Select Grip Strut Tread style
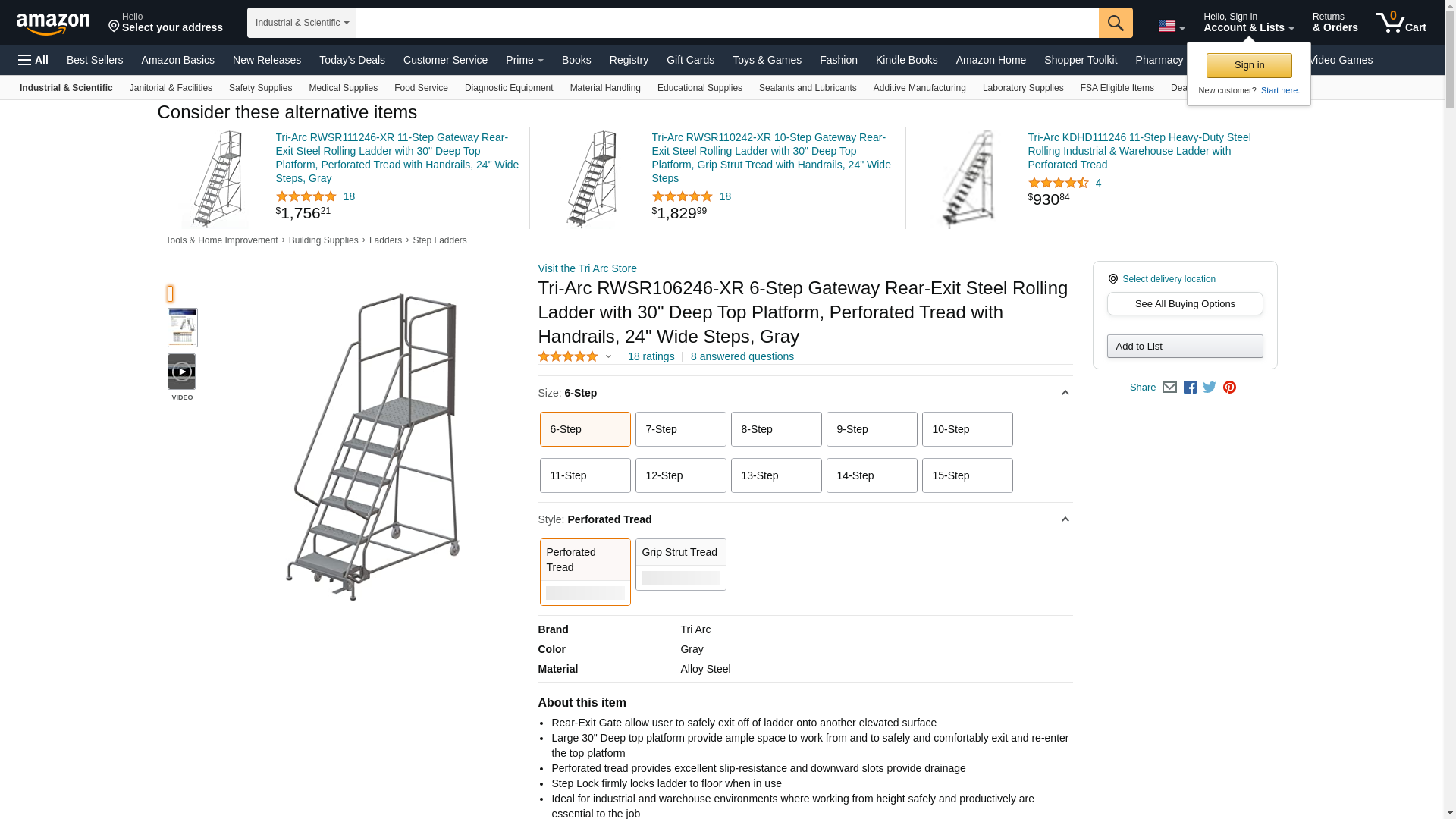Image resolution: width=1456 pixels, height=819 pixels. coord(680,564)
